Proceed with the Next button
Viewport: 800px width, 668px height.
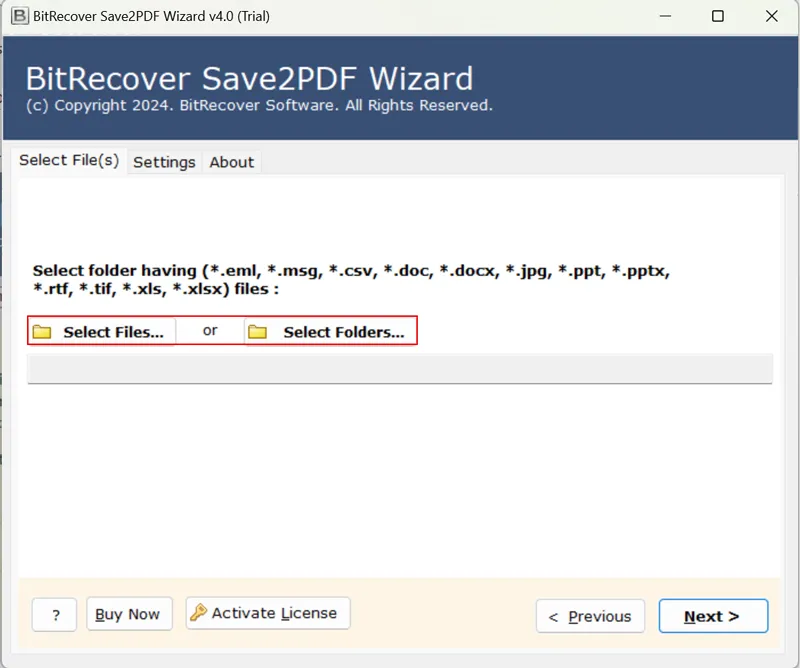713,616
